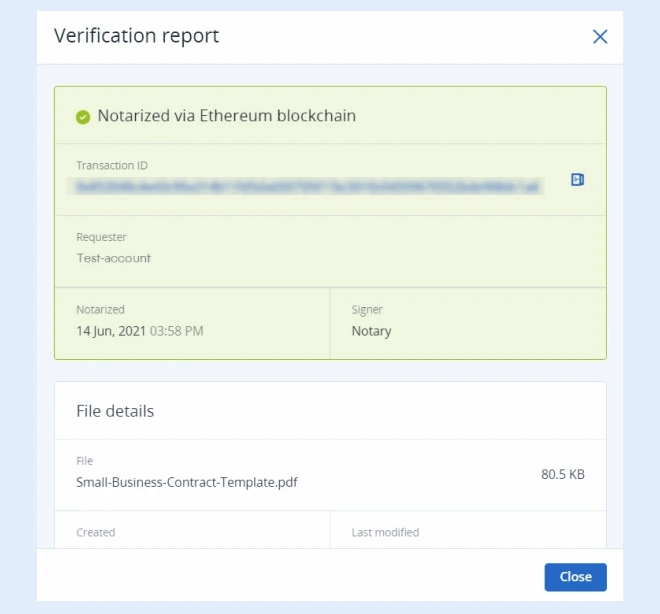Screen dimensions: 660x614
Task: Click the Last modified field label
Action: pos(385,533)
